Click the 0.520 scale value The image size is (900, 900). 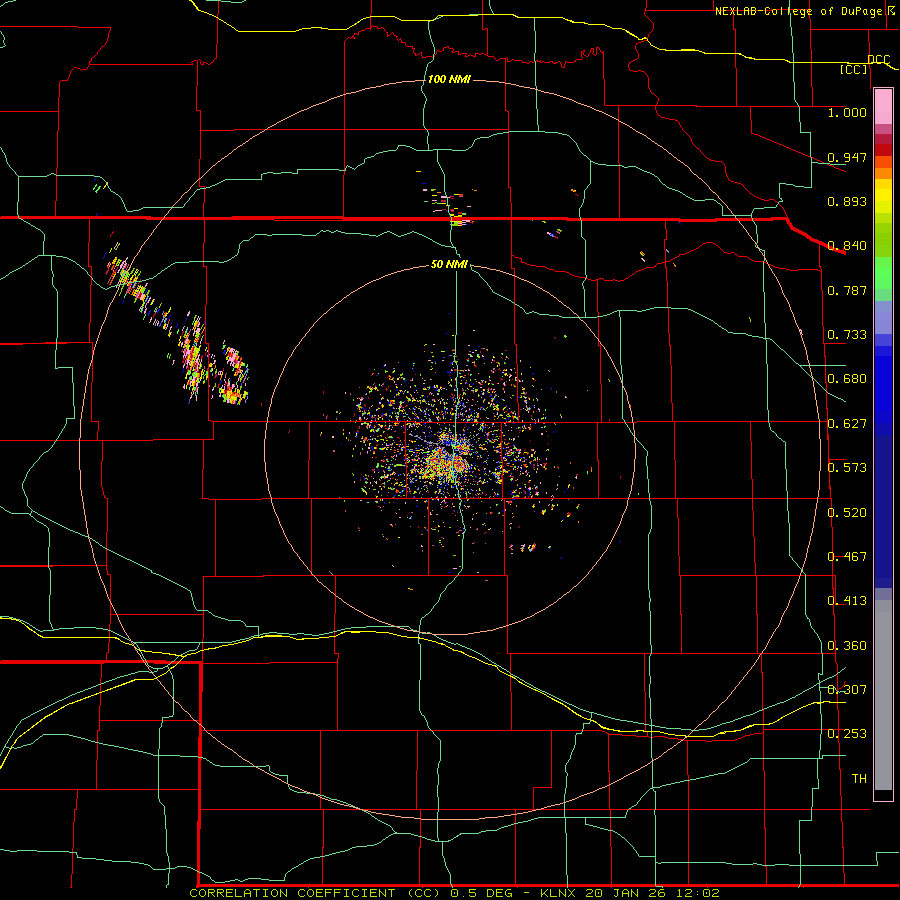[847, 513]
